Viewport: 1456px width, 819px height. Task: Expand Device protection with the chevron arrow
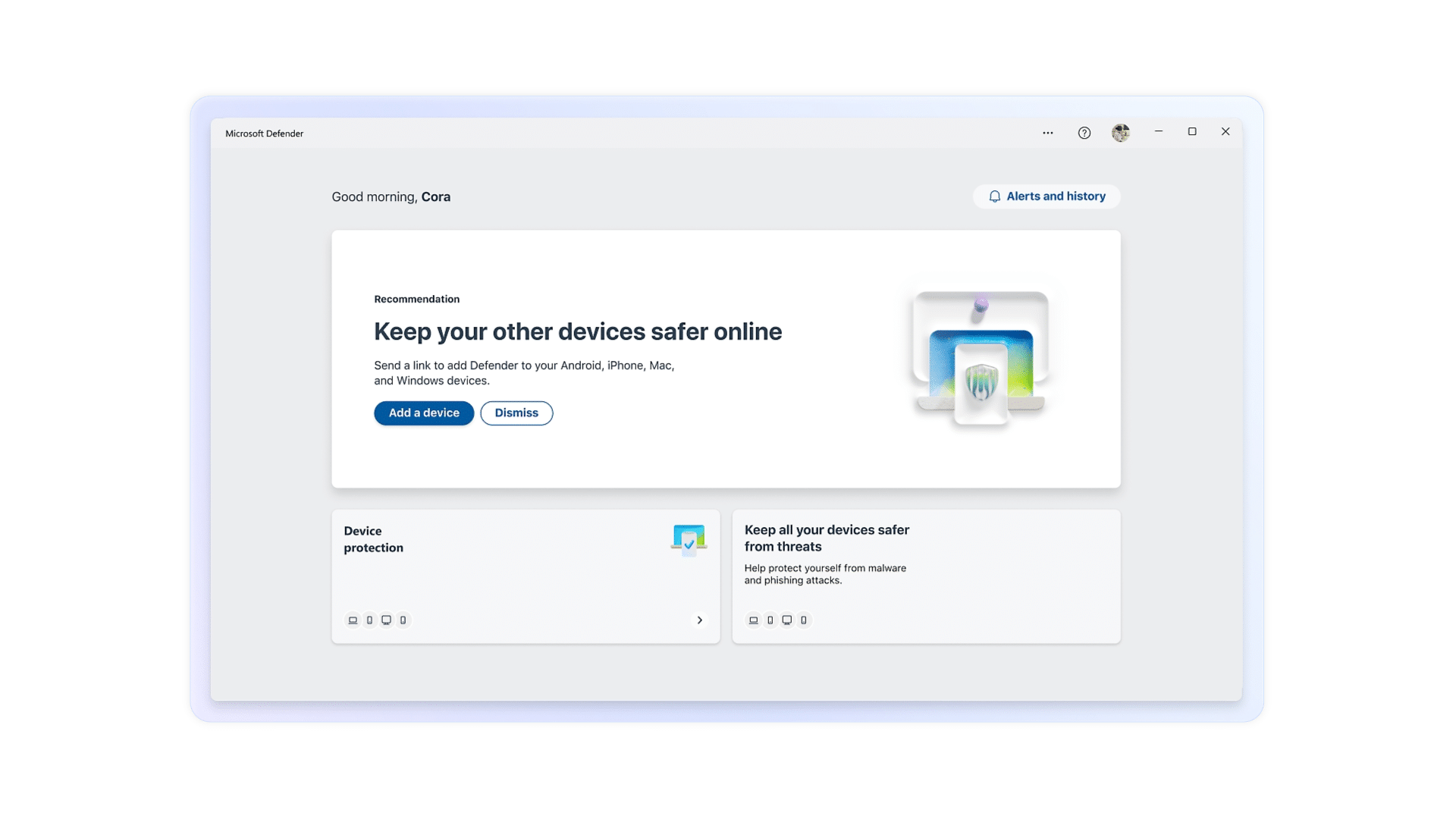699,620
